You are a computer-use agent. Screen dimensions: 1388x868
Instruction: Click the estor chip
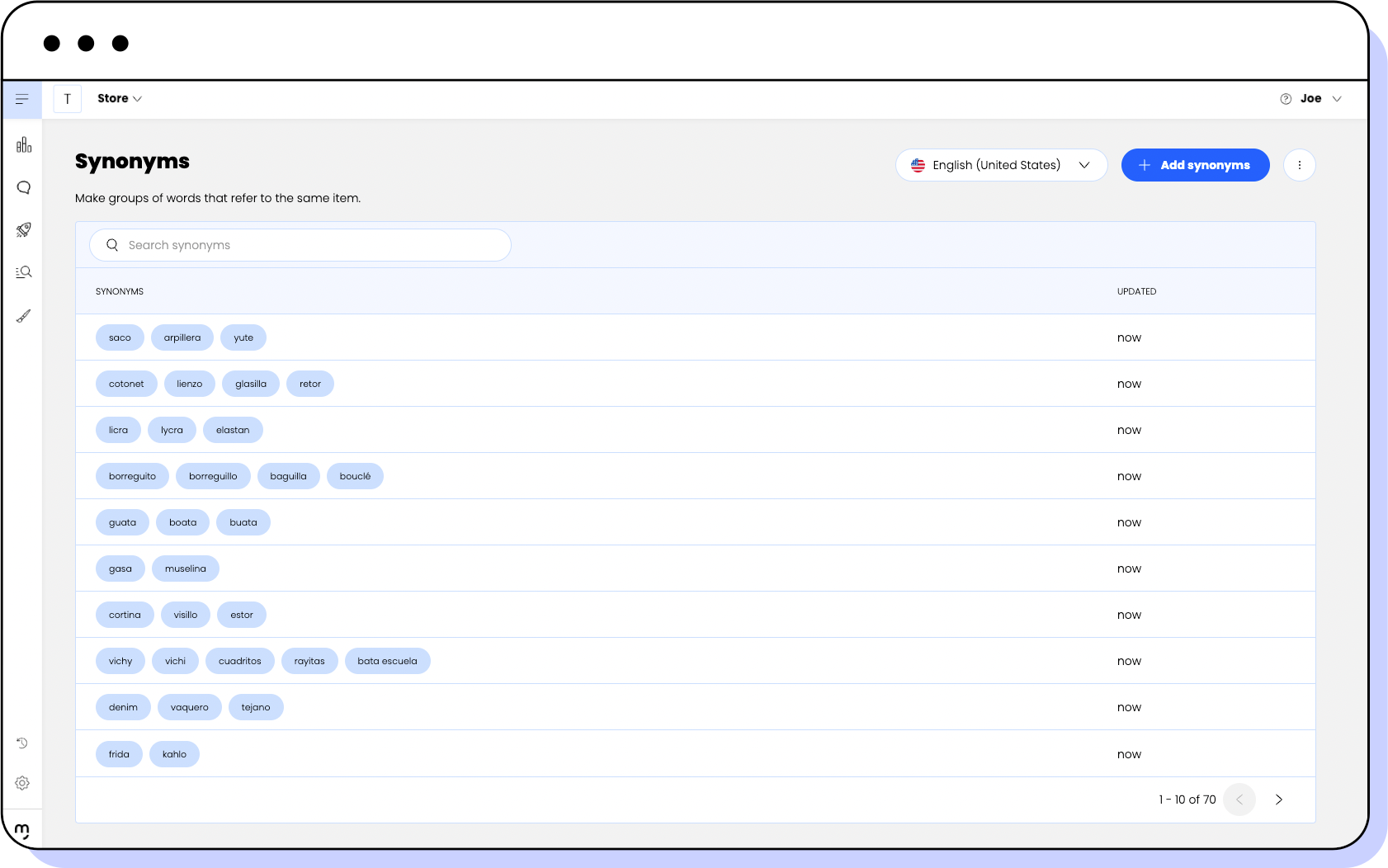[242, 615]
